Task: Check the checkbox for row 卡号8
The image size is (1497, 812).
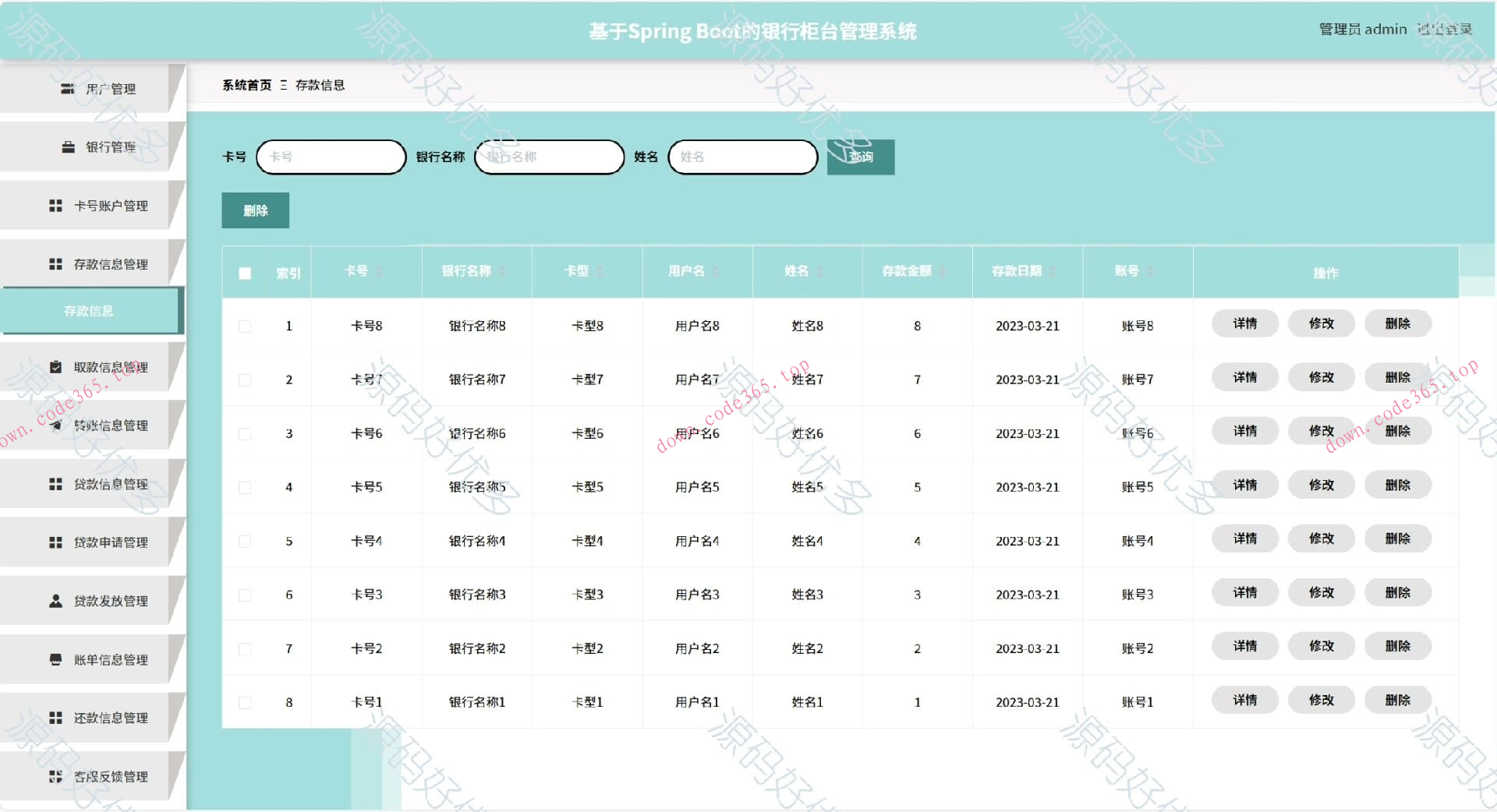Action: coord(245,326)
